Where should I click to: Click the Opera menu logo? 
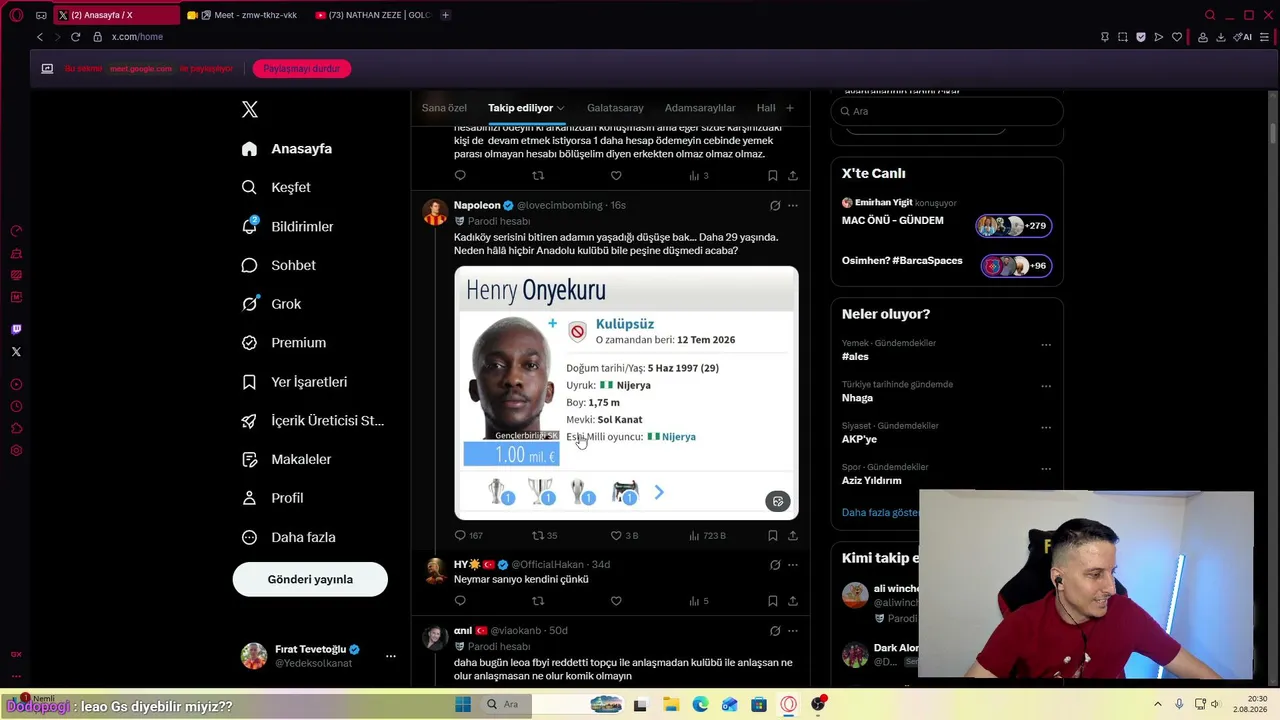(16, 15)
